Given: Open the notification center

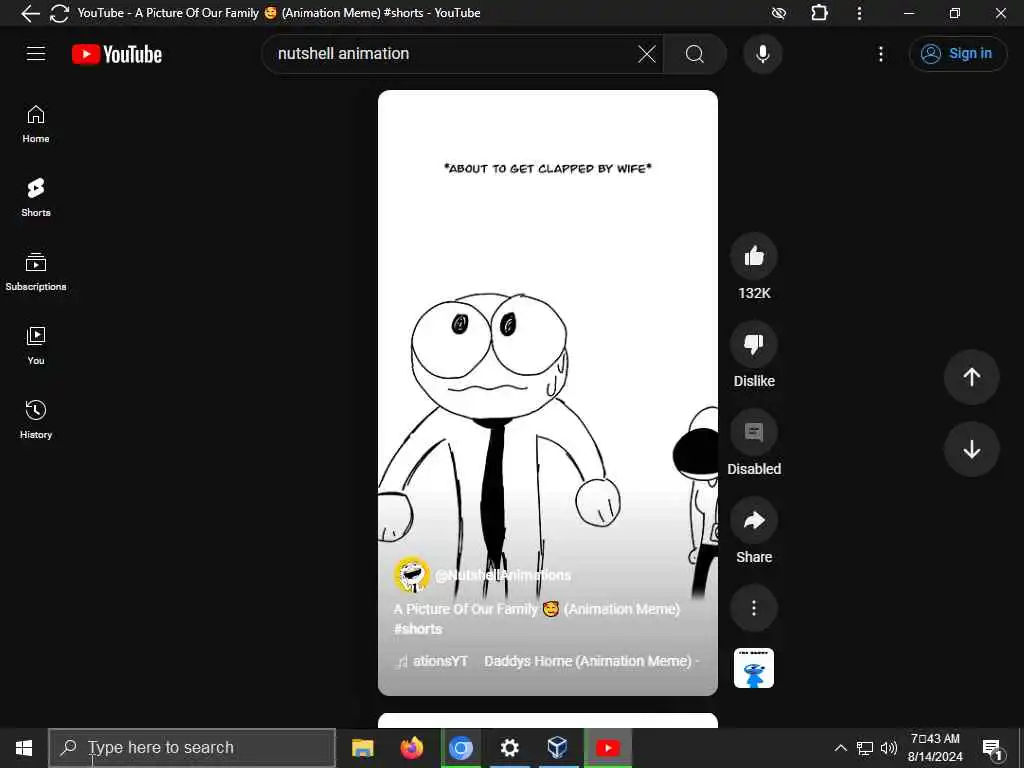Looking at the screenshot, I should (x=993, y=749).
